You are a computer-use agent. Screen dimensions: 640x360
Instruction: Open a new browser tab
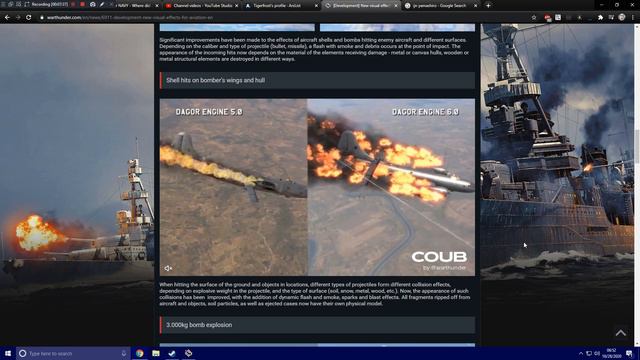point(488,6)
